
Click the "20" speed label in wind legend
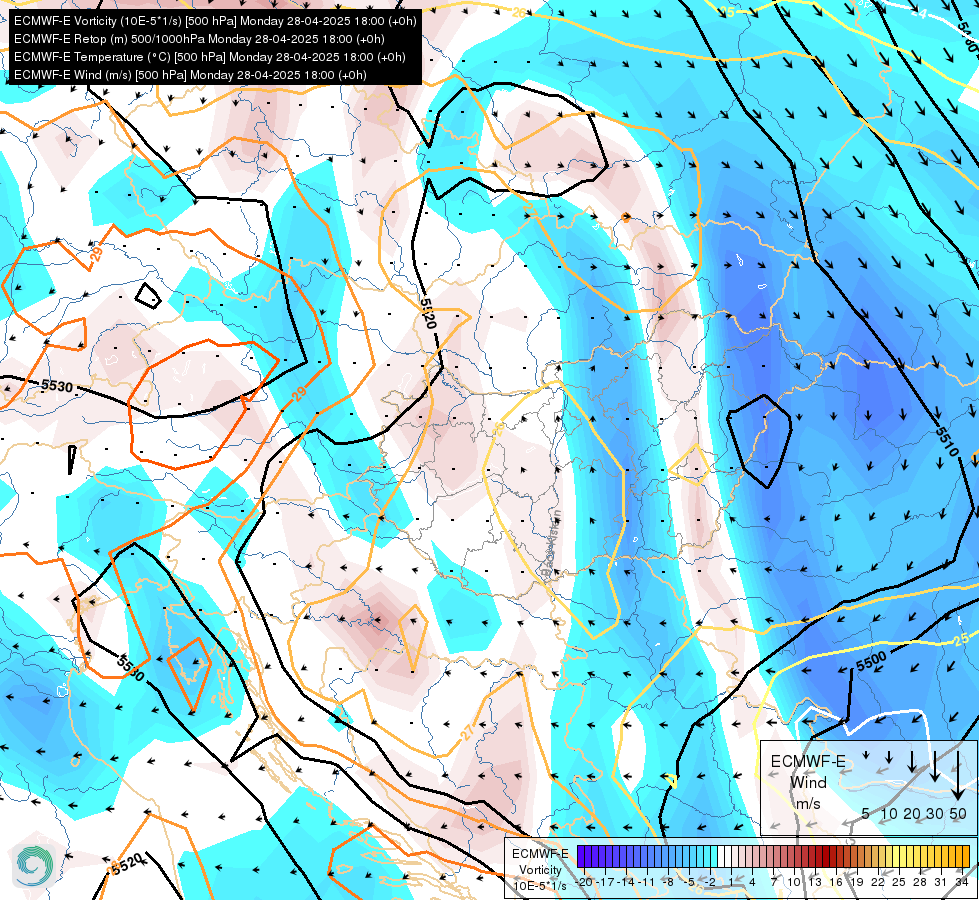(912, 813)
